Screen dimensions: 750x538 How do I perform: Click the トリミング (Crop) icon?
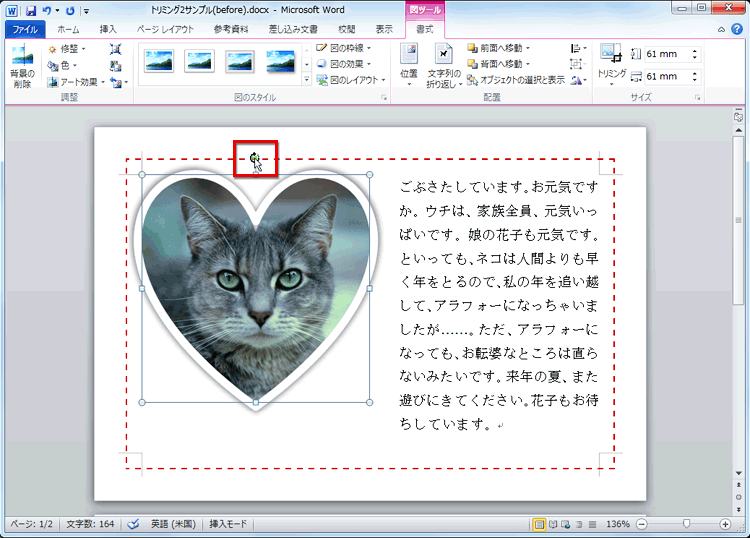[611, 54]
